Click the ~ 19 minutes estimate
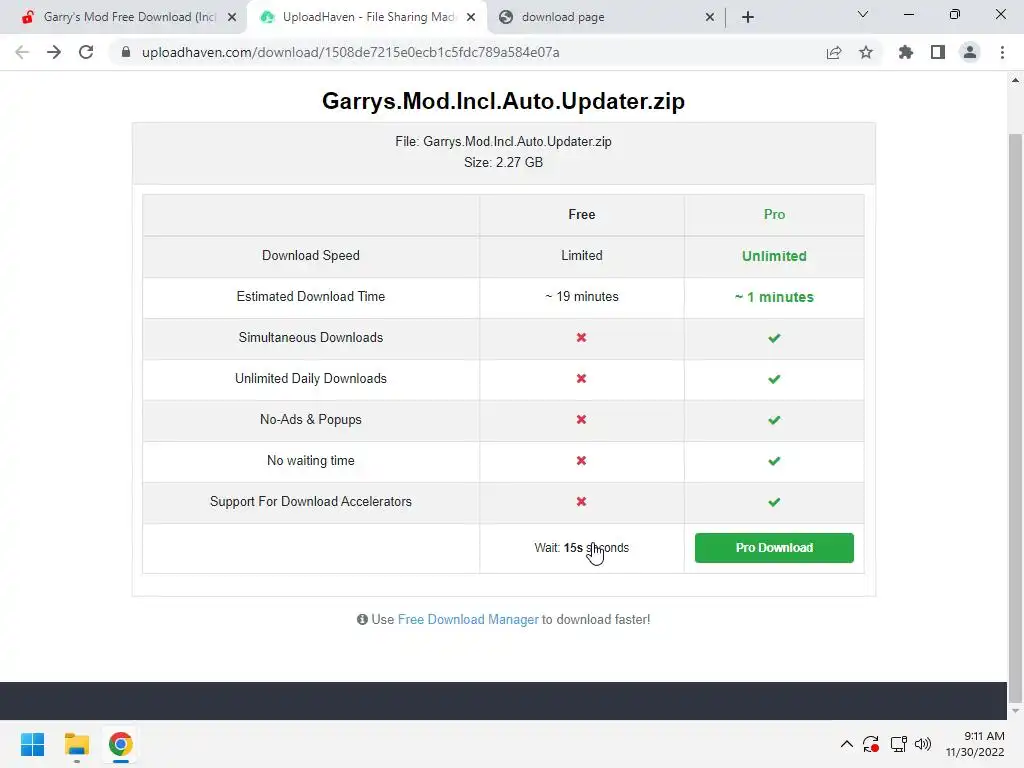Screen dimensions: 1024x768 point(581,296)
